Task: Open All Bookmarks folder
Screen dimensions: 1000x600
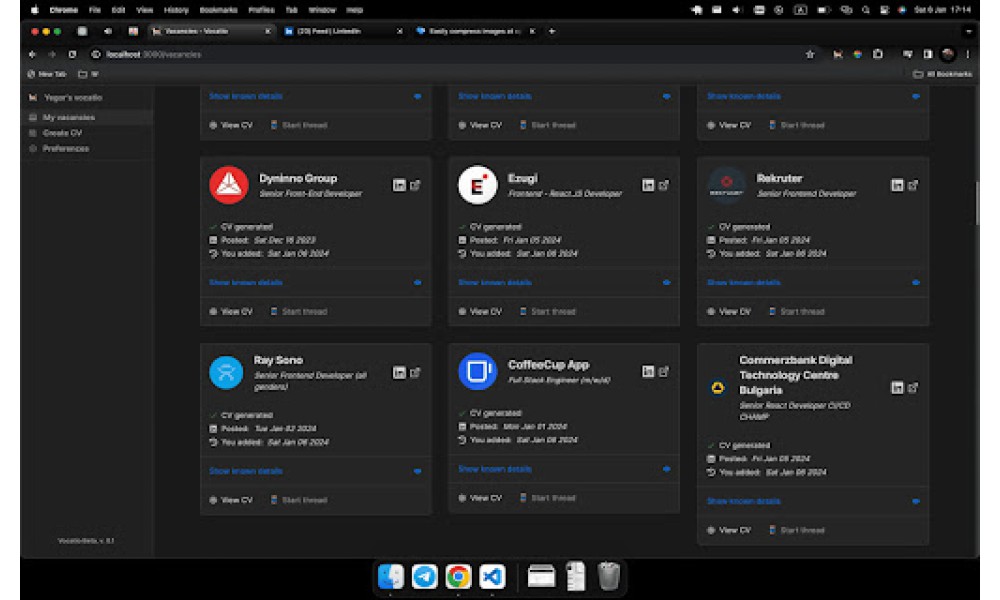Action: 942,75
